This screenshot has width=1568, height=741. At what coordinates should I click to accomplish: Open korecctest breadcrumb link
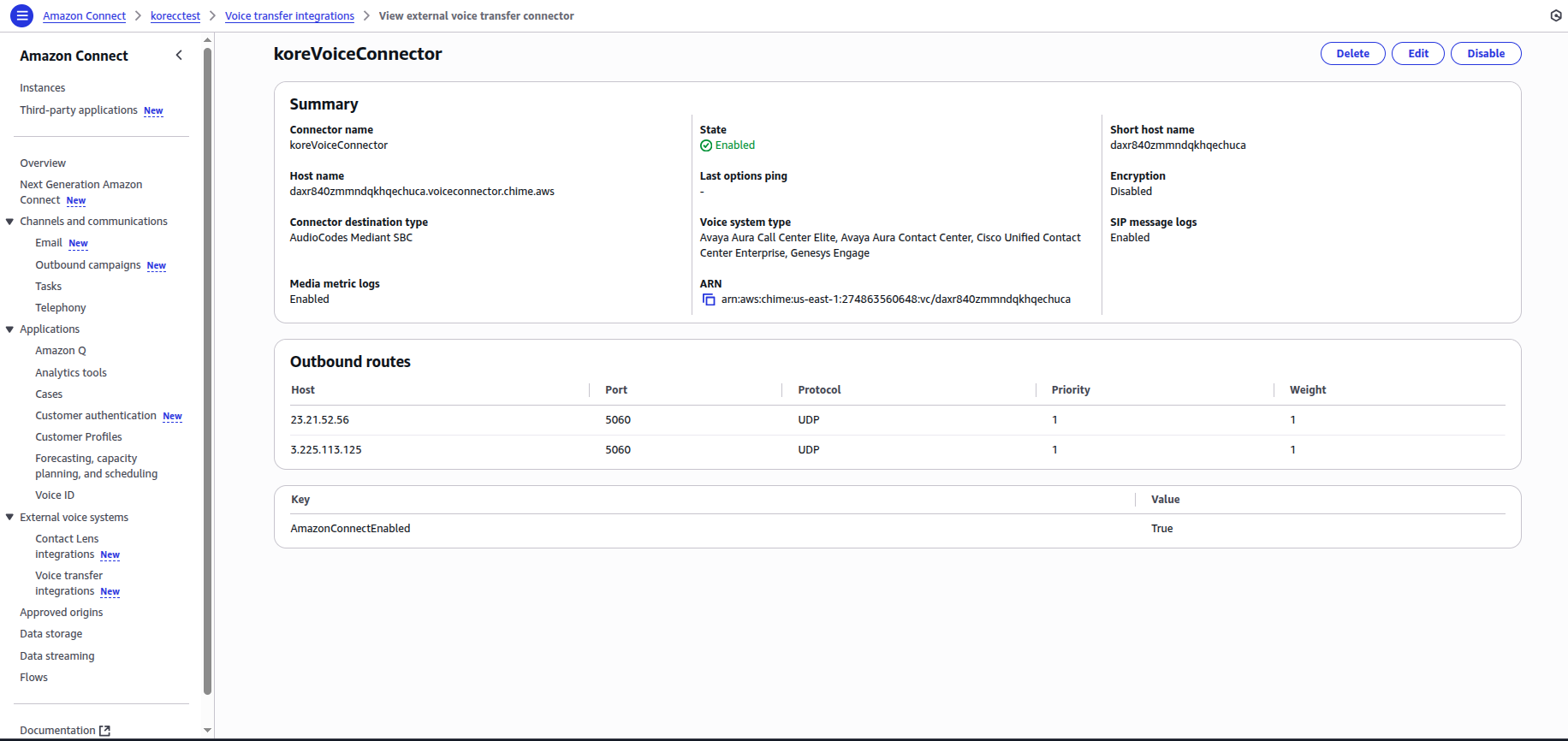pyautogui.click(x=175, y=16)
